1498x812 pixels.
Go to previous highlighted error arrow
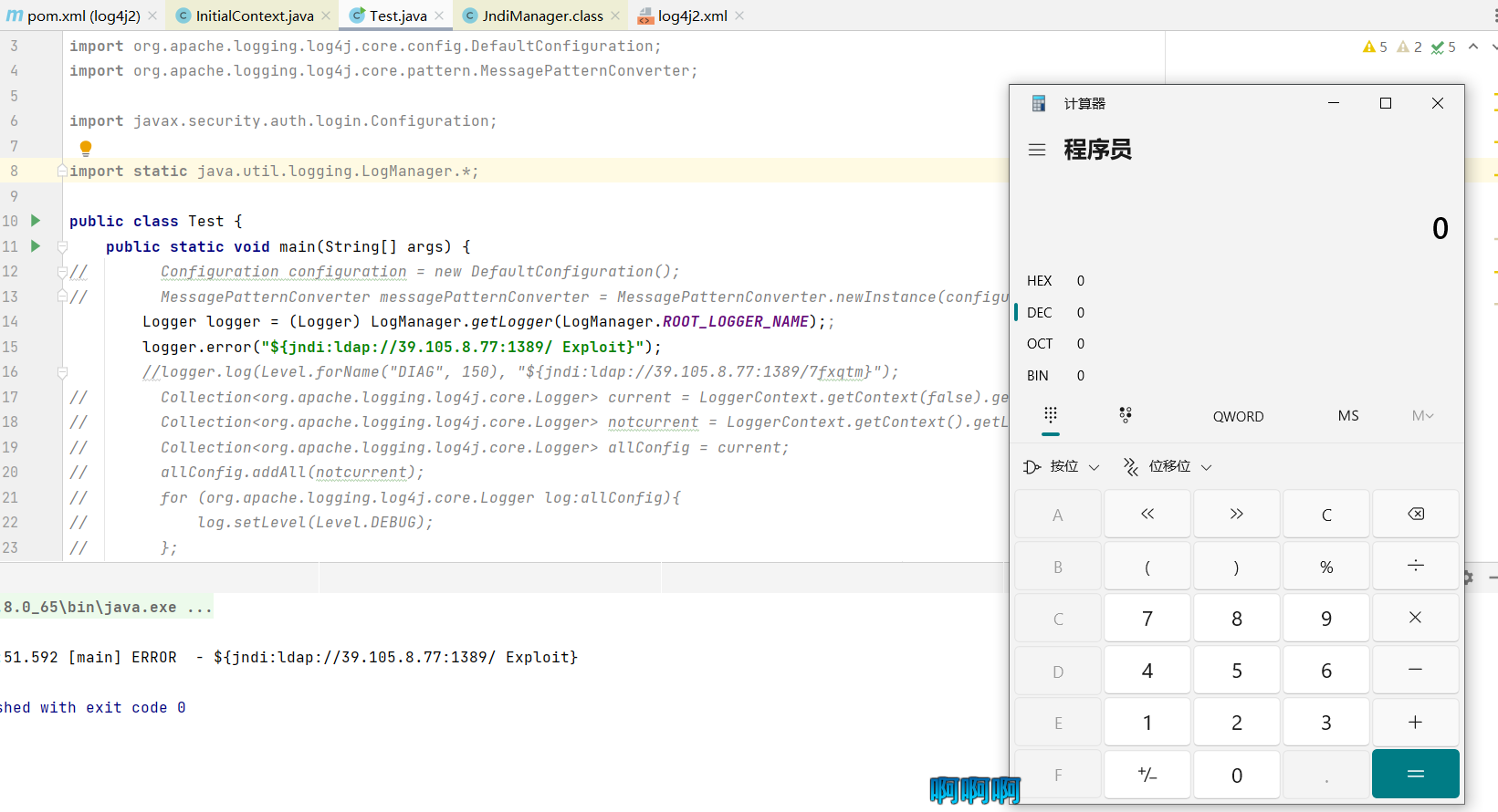pyautogui.click(x=1473, y=47)
